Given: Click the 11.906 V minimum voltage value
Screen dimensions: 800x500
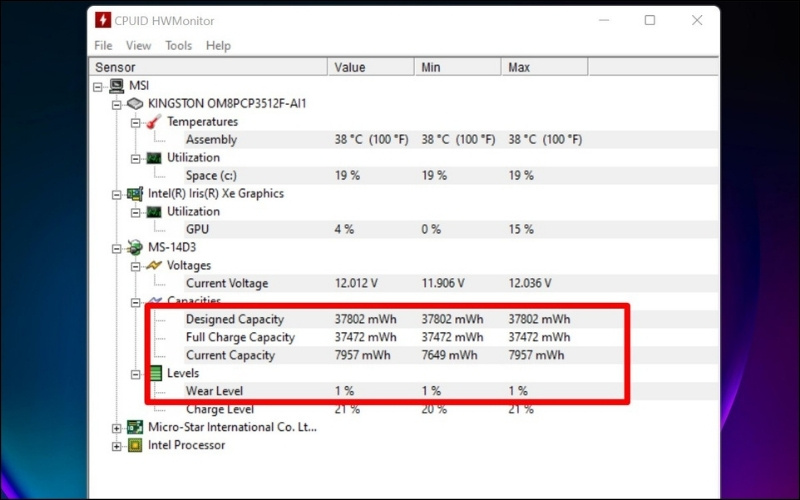Looking at the screenshot, I should [443, 283].
